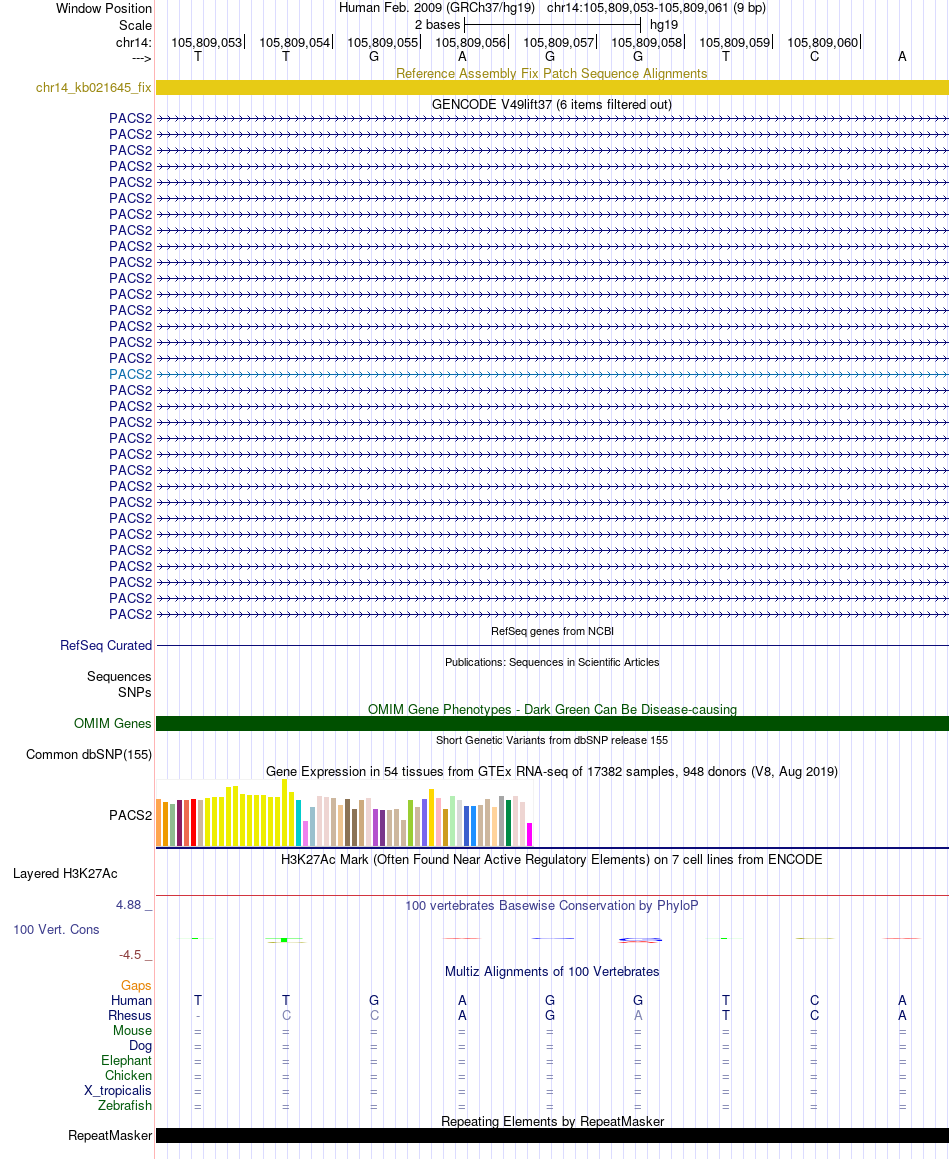Select the Zebrafish alignment row label
This screenshot has width=950, height=1159.
(x=125, y=1106)
